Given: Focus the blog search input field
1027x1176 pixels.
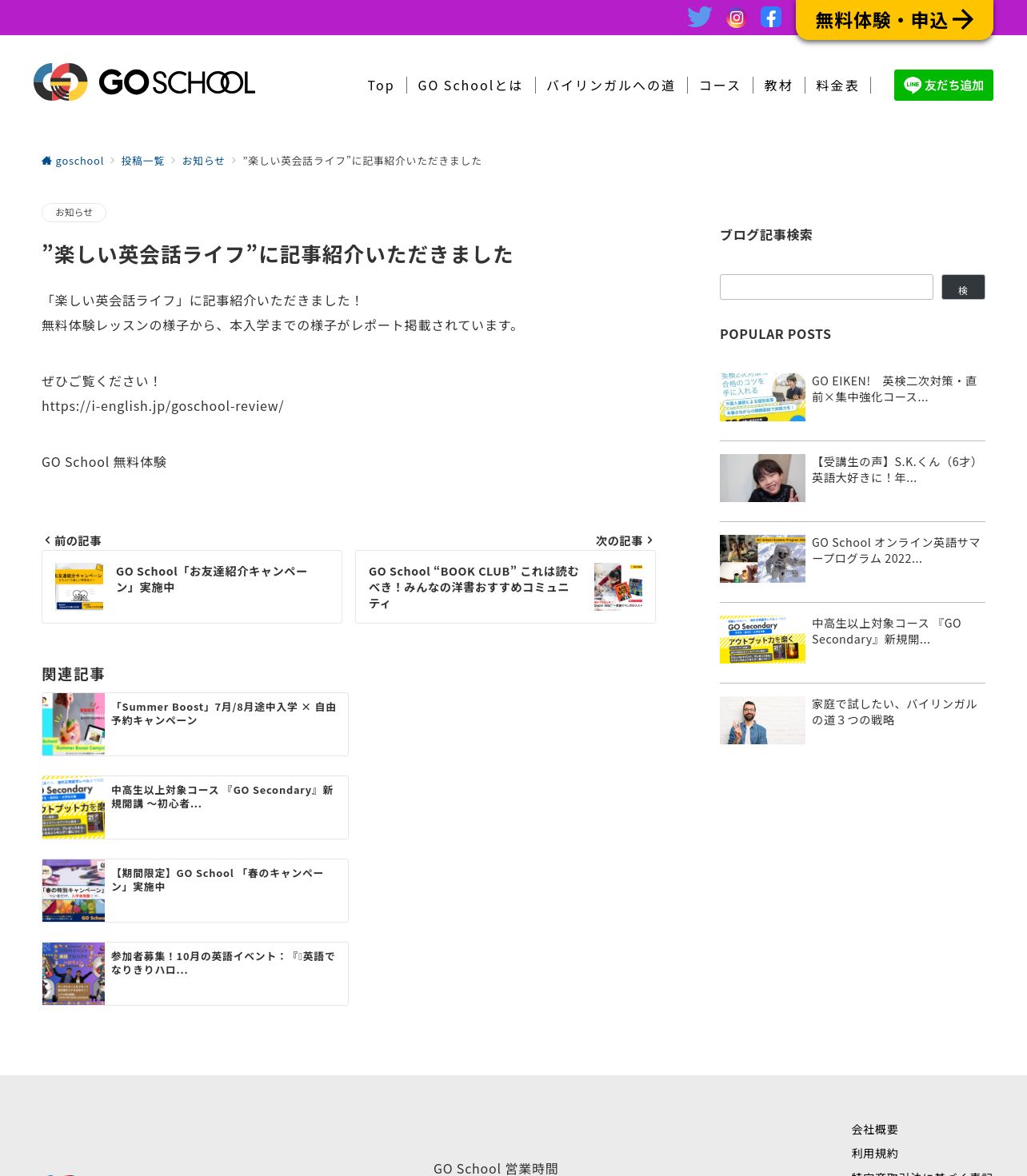Looking at the screenshot, I should 826,287.
